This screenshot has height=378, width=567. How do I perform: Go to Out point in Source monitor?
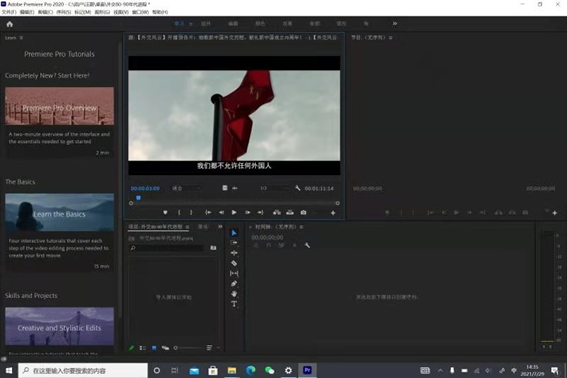260,213
